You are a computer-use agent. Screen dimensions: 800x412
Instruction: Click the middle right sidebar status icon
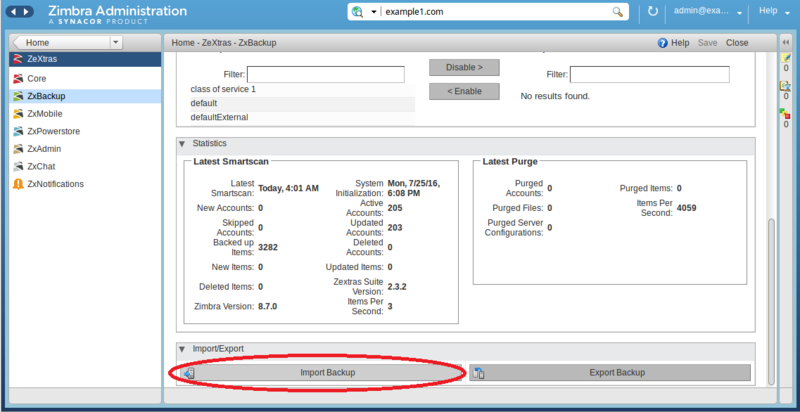pyautogui.click(x=786, y=86)
